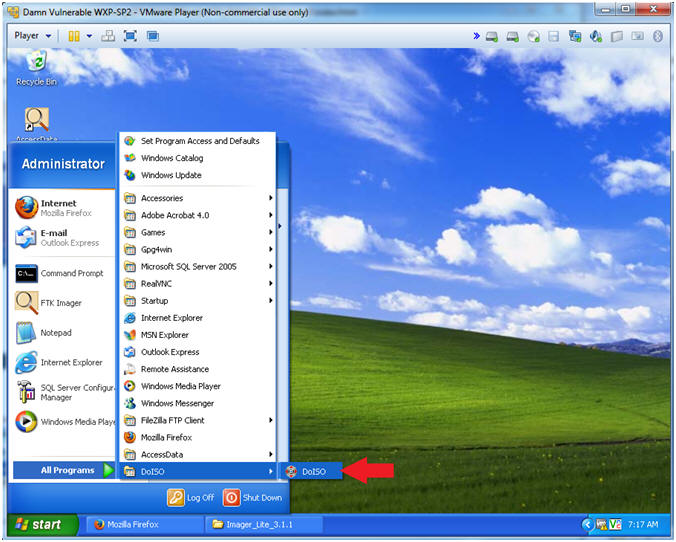Click the Bluetooth device icon
Viewport: 676px width, 542px height.
tap(658, 36)
